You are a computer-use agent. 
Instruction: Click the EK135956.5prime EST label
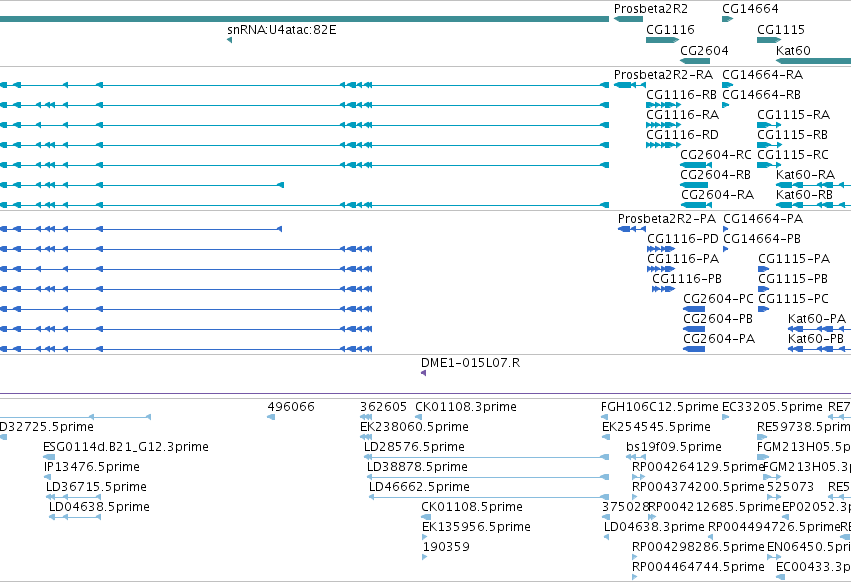click(x=476, y=527)
